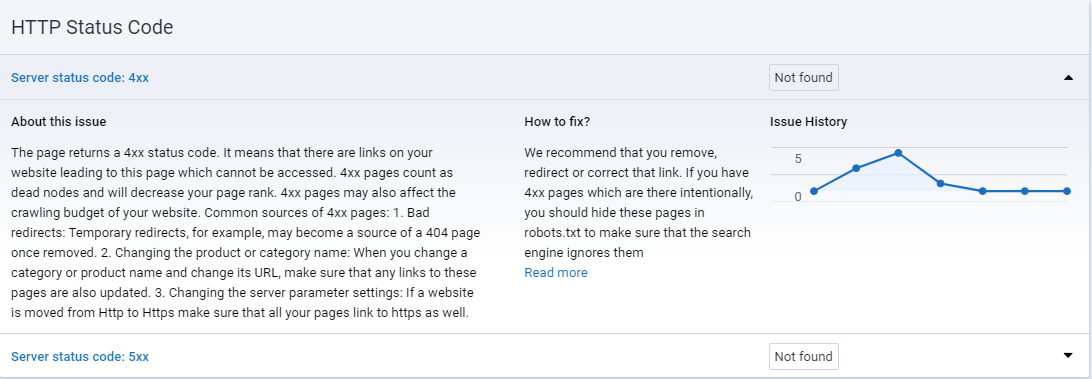1092x379 pixels.
Task: Open the Server status code: 4xx link
Action: [x=80, y=77]
